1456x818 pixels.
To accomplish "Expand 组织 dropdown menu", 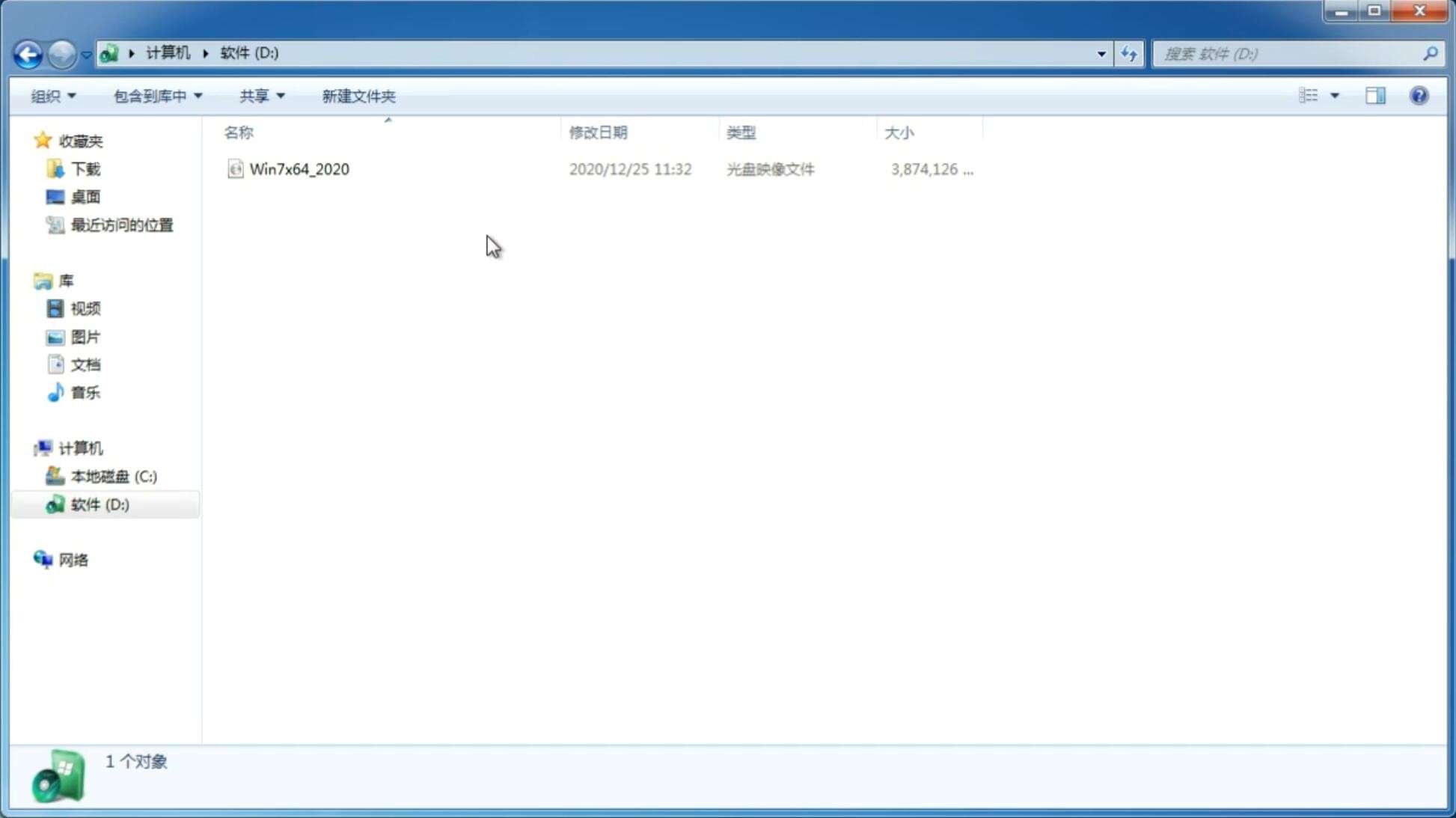I will (53, 95).
